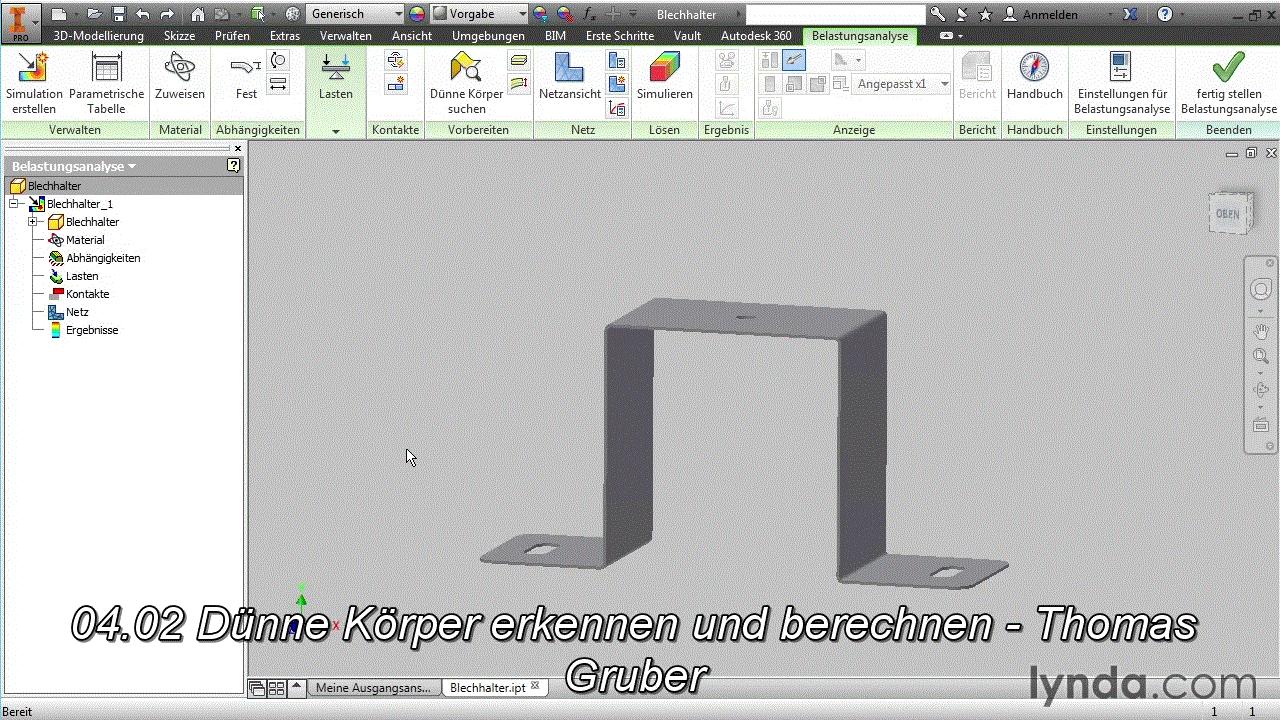Open the Lasten loads tool
Viewport: 1280px width, 720px height.
tap(336, 77)
